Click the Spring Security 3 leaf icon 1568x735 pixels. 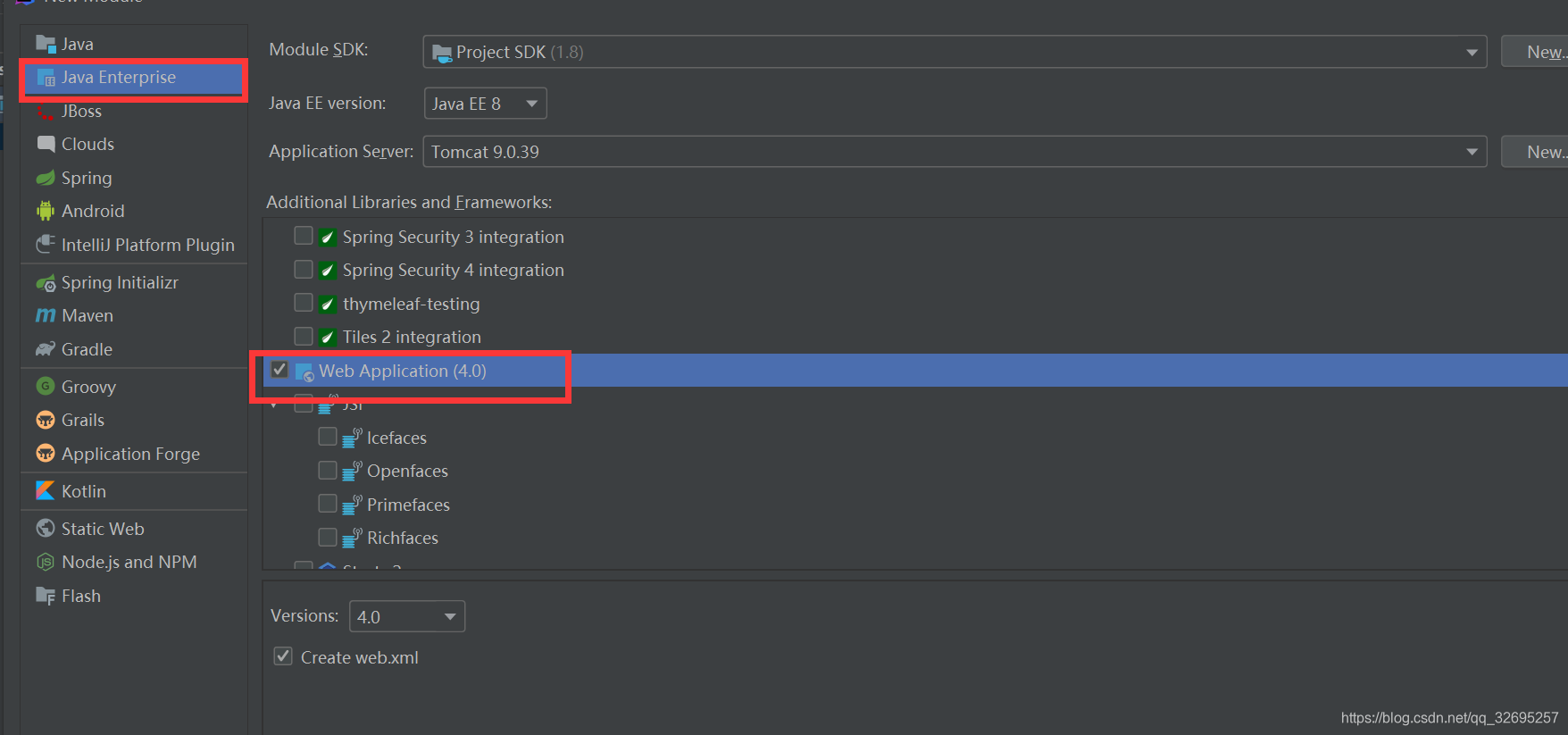pos(328,237)
